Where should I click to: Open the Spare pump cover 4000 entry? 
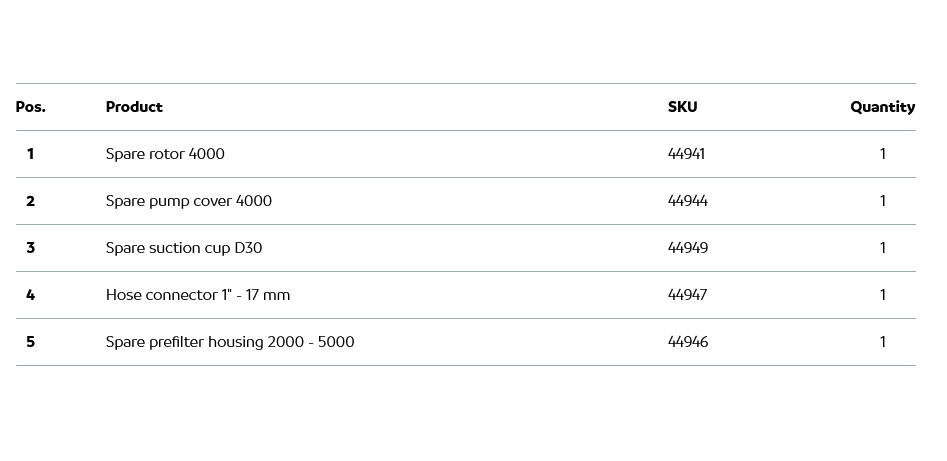tap(188, 201)
